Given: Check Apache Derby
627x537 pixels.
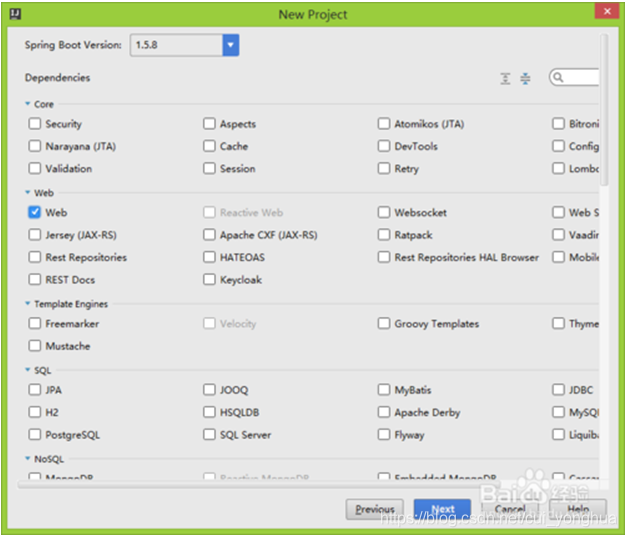Looking at the screenshot, I should (384, 412).
